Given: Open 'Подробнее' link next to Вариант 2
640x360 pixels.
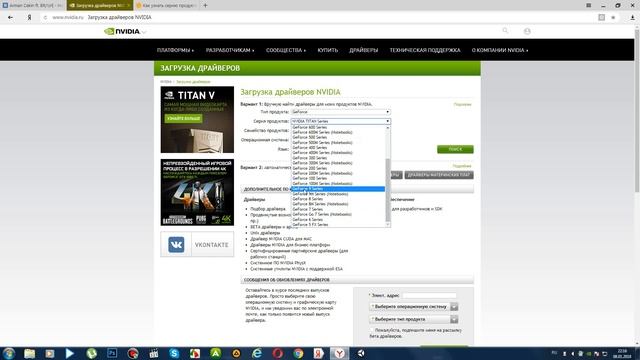Looking at the screenshot, I should (x=462, y=166).
